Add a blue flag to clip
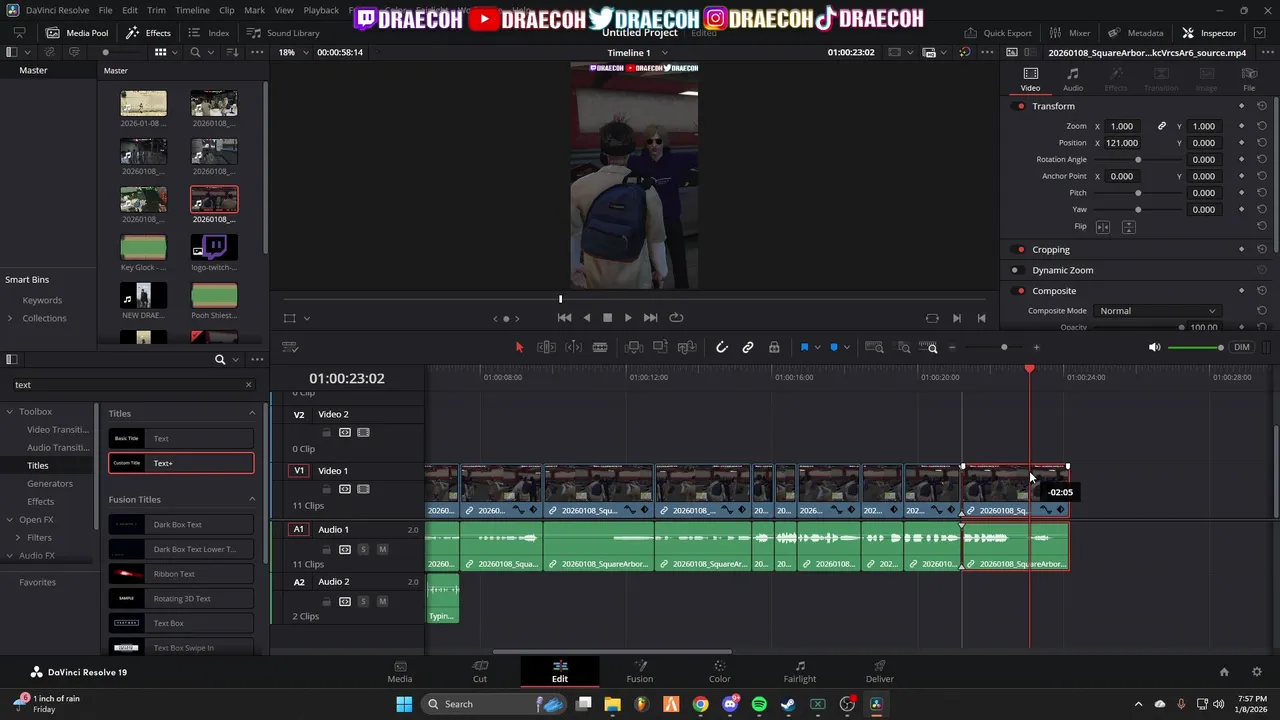The height and width of the screenshot is (720, 1280). click(804, 347)
